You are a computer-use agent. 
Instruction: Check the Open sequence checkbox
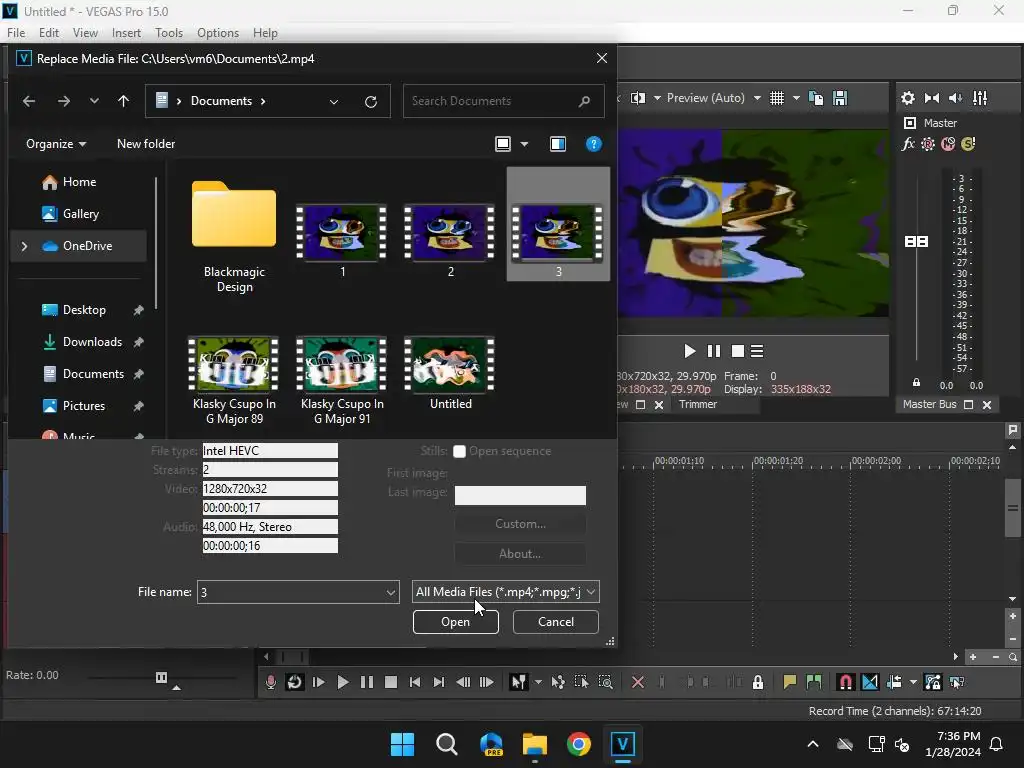click(x=460, y=451)
